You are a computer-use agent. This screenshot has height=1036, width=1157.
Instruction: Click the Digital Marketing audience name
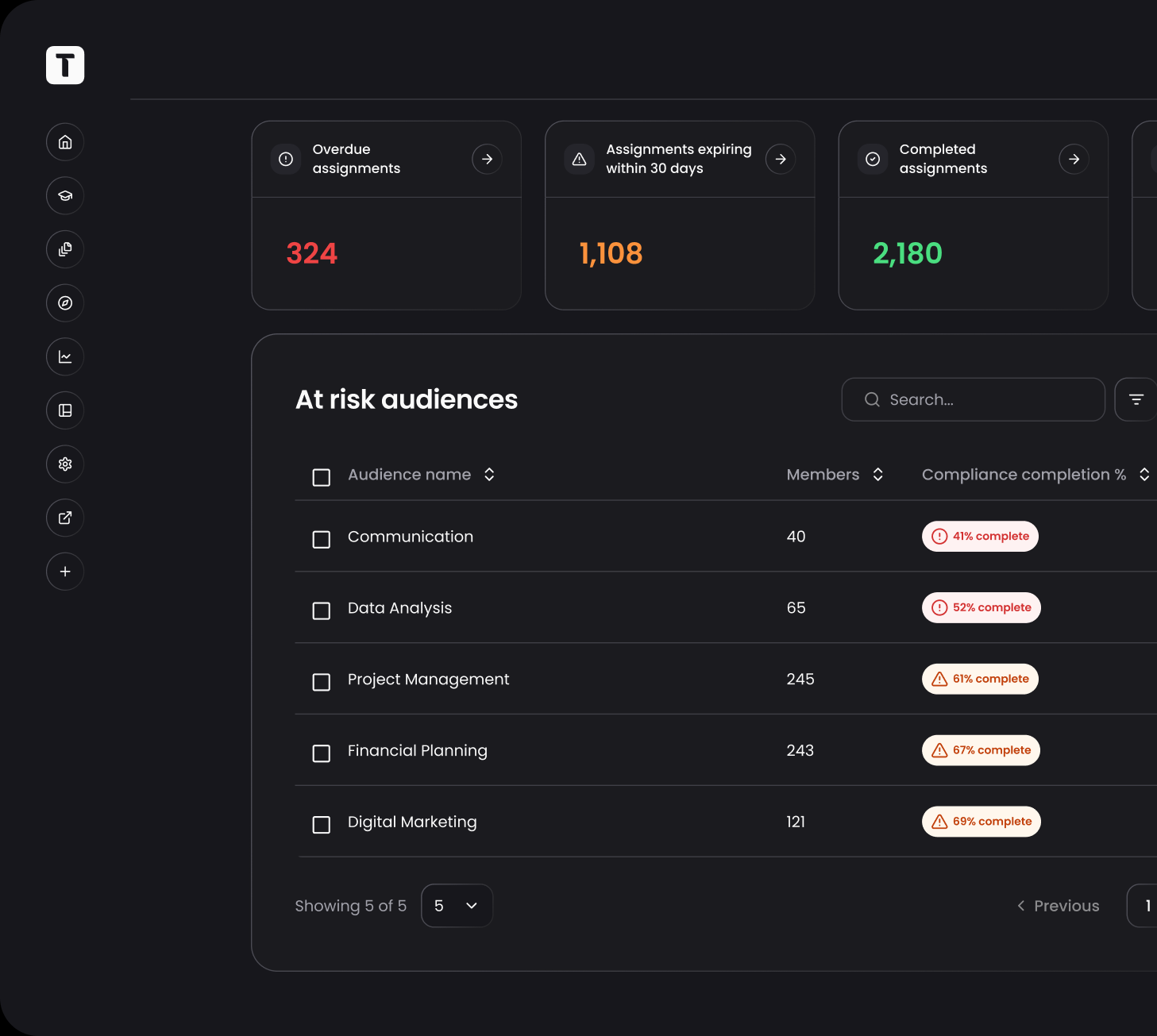(x=412, y=822)
